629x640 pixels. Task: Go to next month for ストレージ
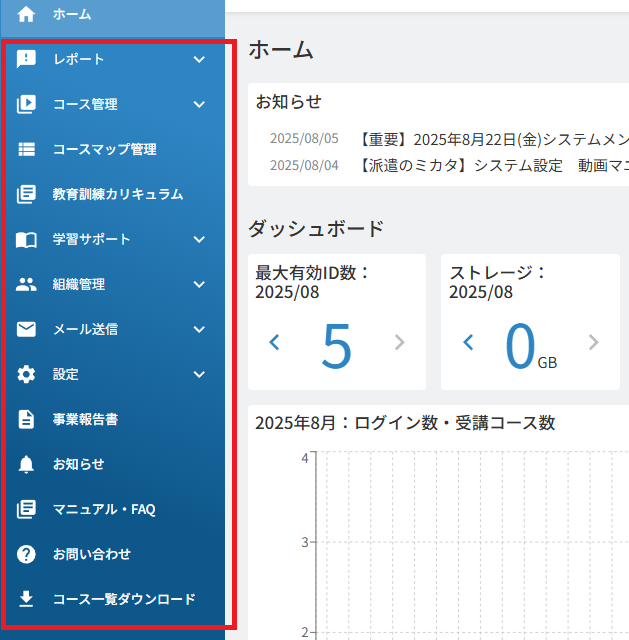(593, 342)
